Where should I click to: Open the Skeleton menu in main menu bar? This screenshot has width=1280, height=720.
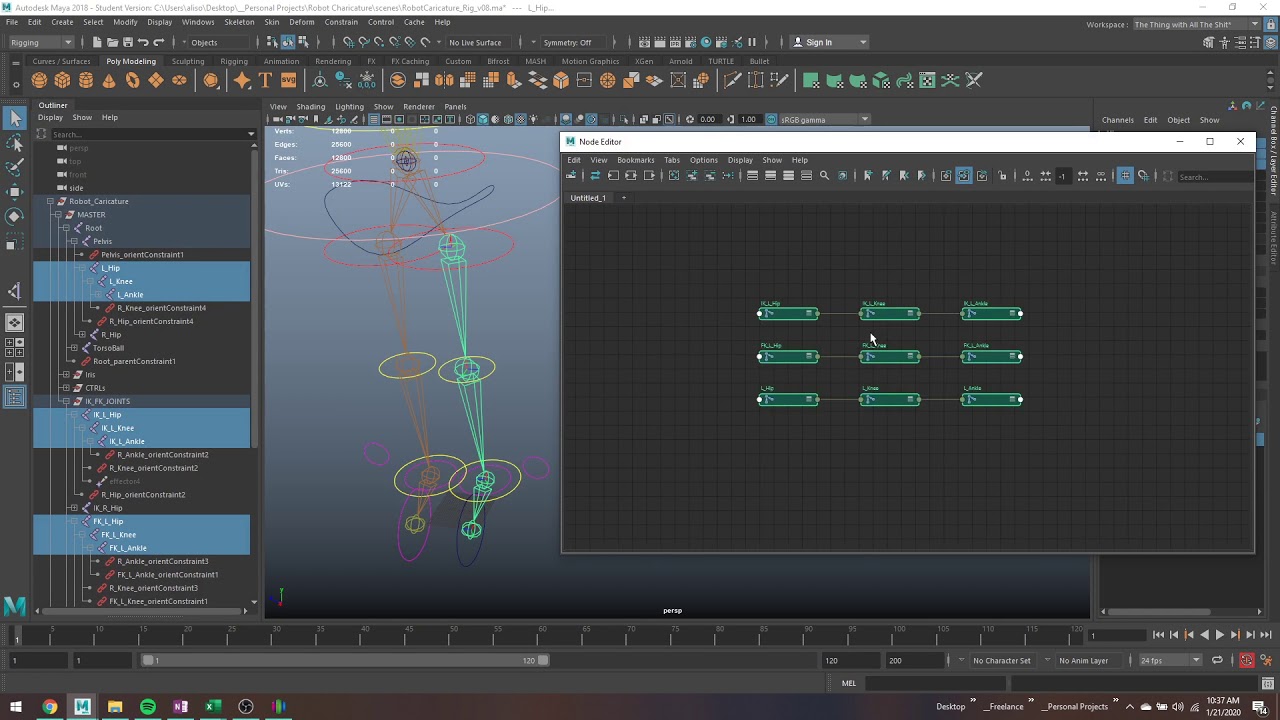click(x=239, y=22)
